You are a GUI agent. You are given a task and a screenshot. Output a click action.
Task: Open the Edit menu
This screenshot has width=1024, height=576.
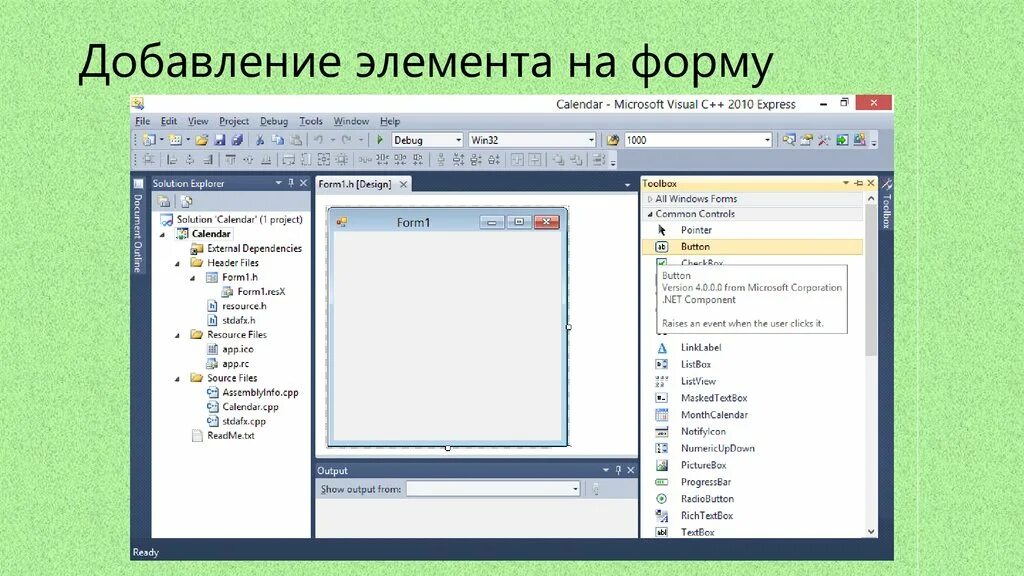coord(168,121)
